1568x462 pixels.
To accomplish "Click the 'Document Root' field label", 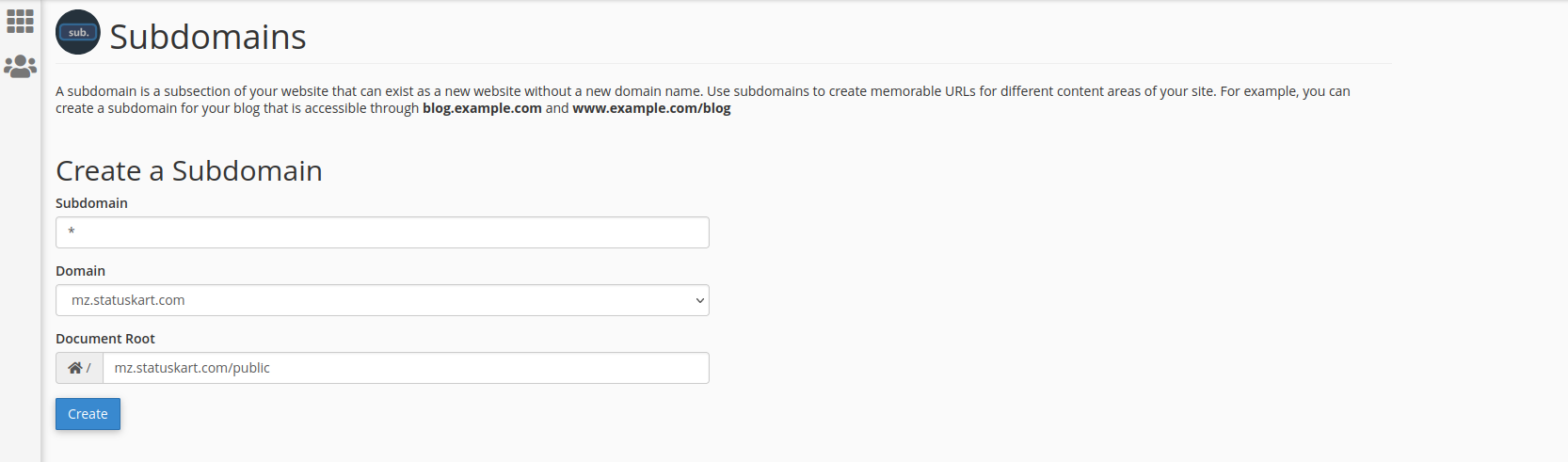I will [105, 339].
